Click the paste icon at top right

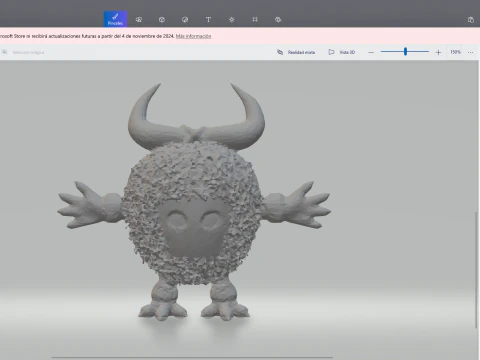click(x=471, y=20)
